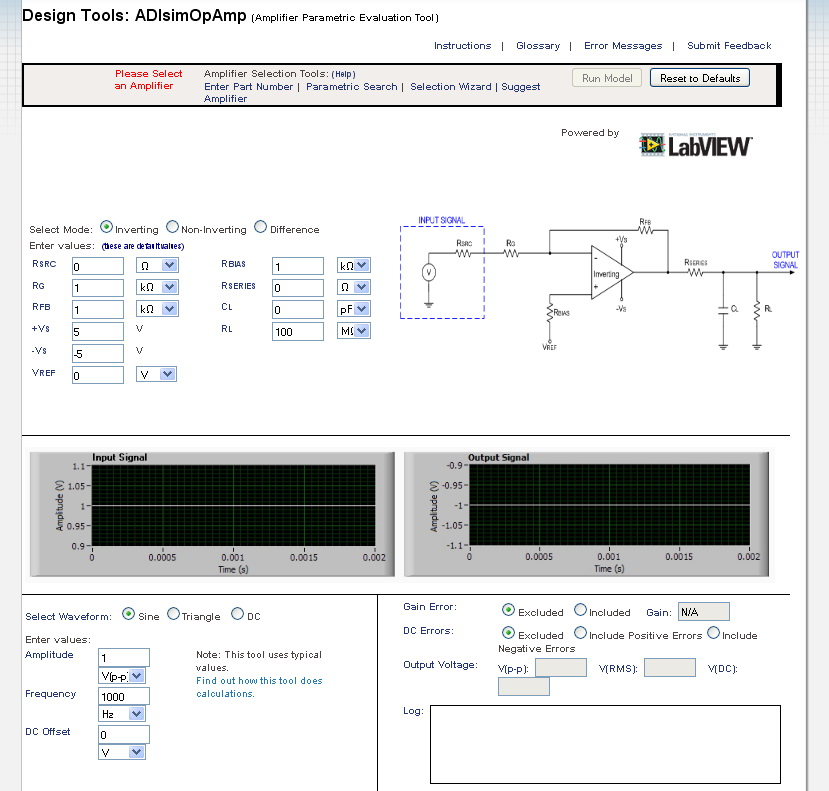This screenshot has height=791, width=829.
Task: Click the V(p-p) output voltage field
Action: click(560, 668)
